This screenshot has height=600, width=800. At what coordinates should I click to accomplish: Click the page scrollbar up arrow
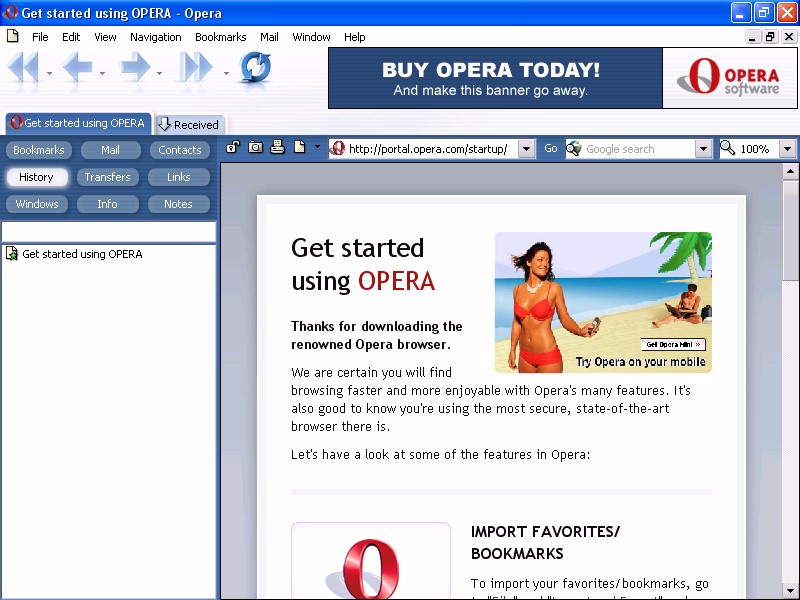pos(790,171)
